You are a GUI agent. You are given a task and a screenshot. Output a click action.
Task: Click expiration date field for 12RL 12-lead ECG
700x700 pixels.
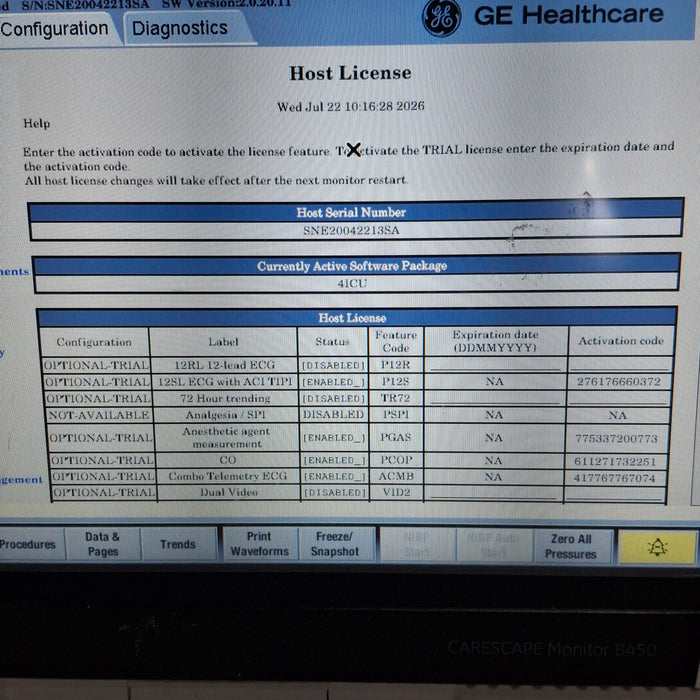point(495,365)
